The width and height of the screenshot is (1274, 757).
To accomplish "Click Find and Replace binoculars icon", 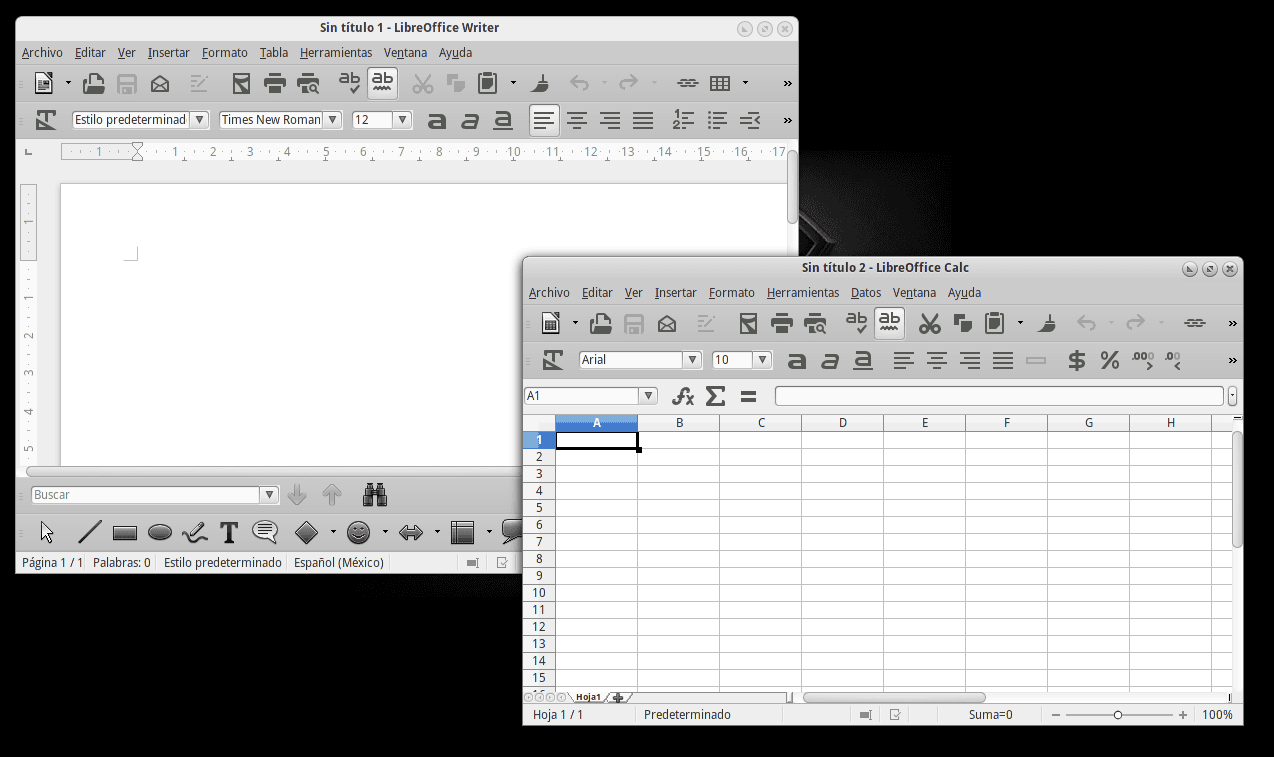I will pyautogui.click(x=375, y=494).
